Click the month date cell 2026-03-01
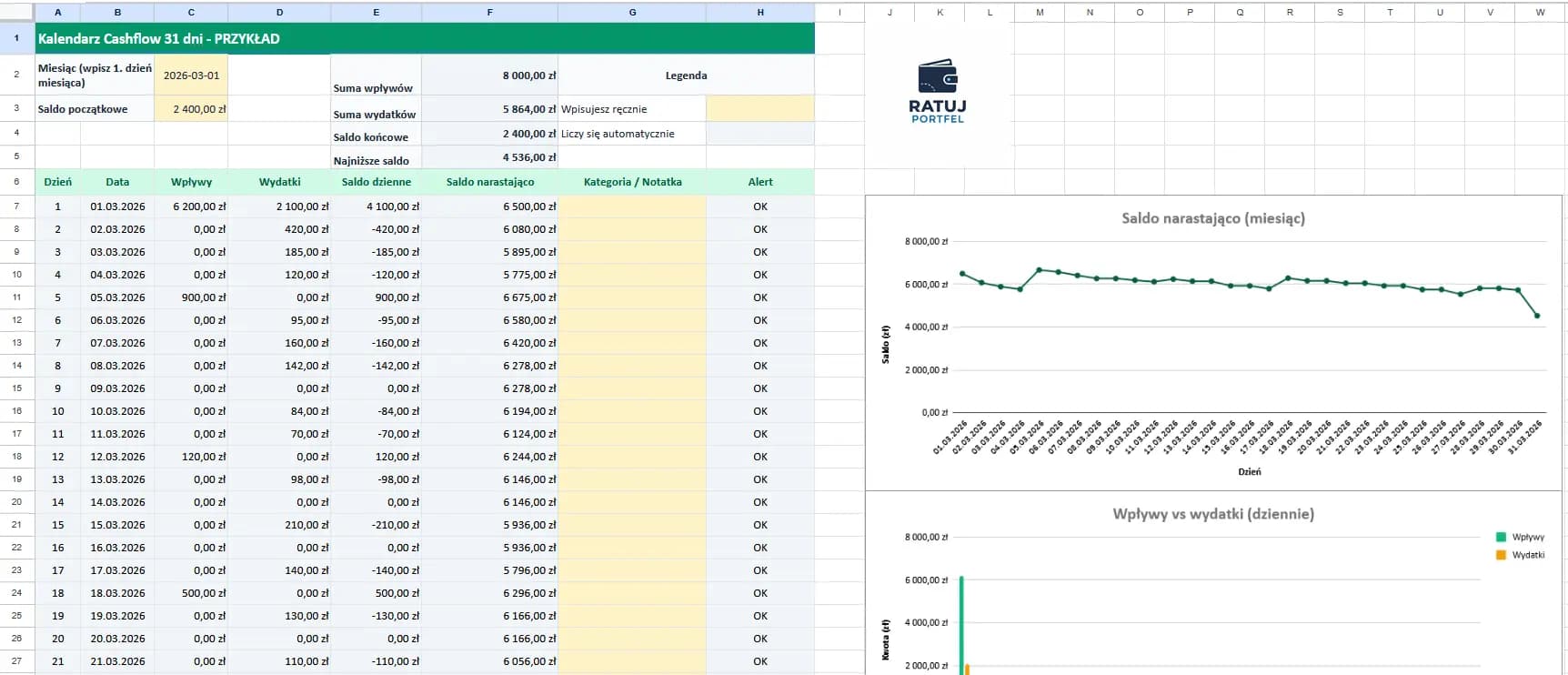Screen dimensions: 1568x675 coord(191,76)
